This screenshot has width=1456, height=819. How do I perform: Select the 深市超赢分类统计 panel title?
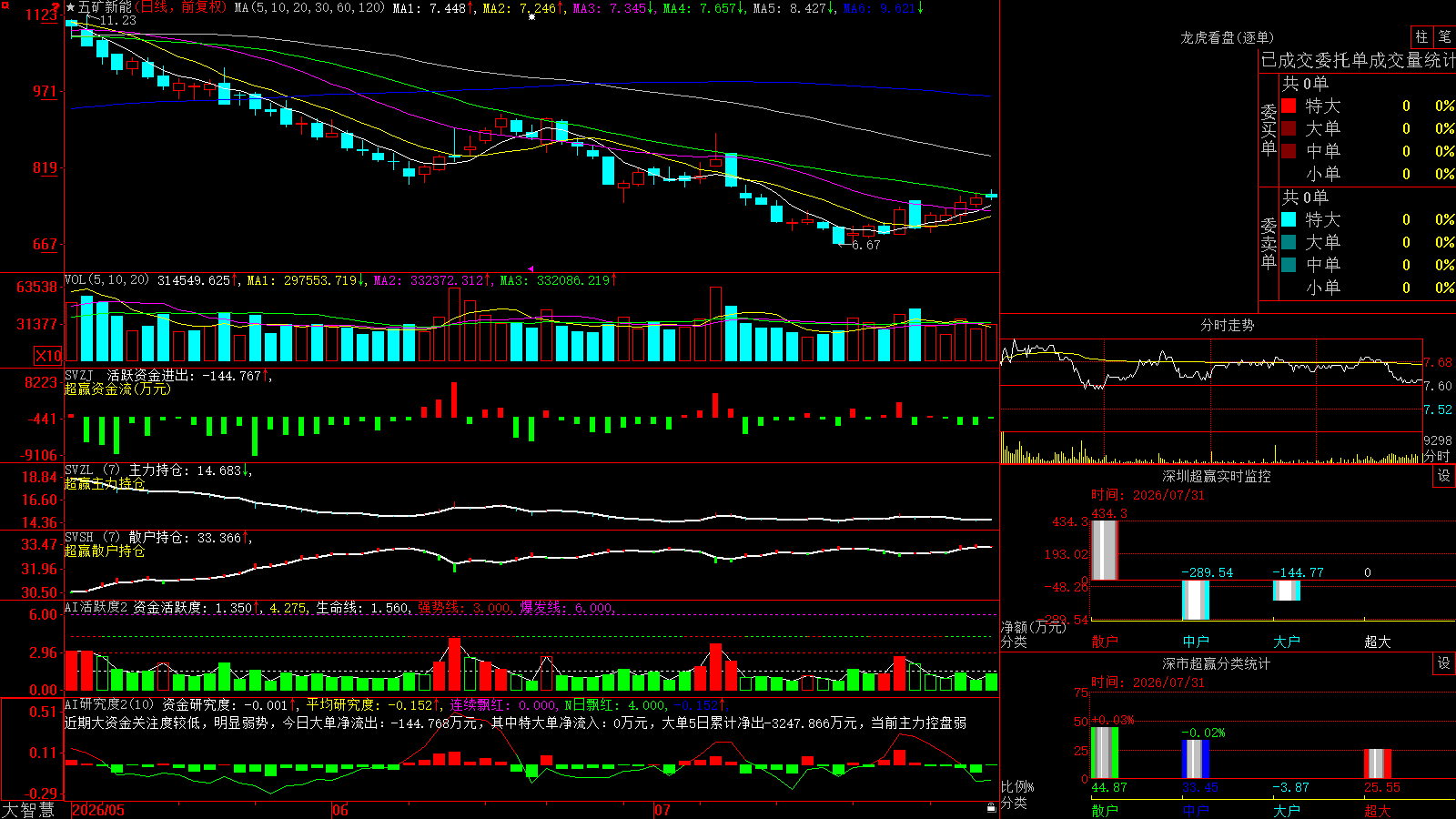point(1216,663)
